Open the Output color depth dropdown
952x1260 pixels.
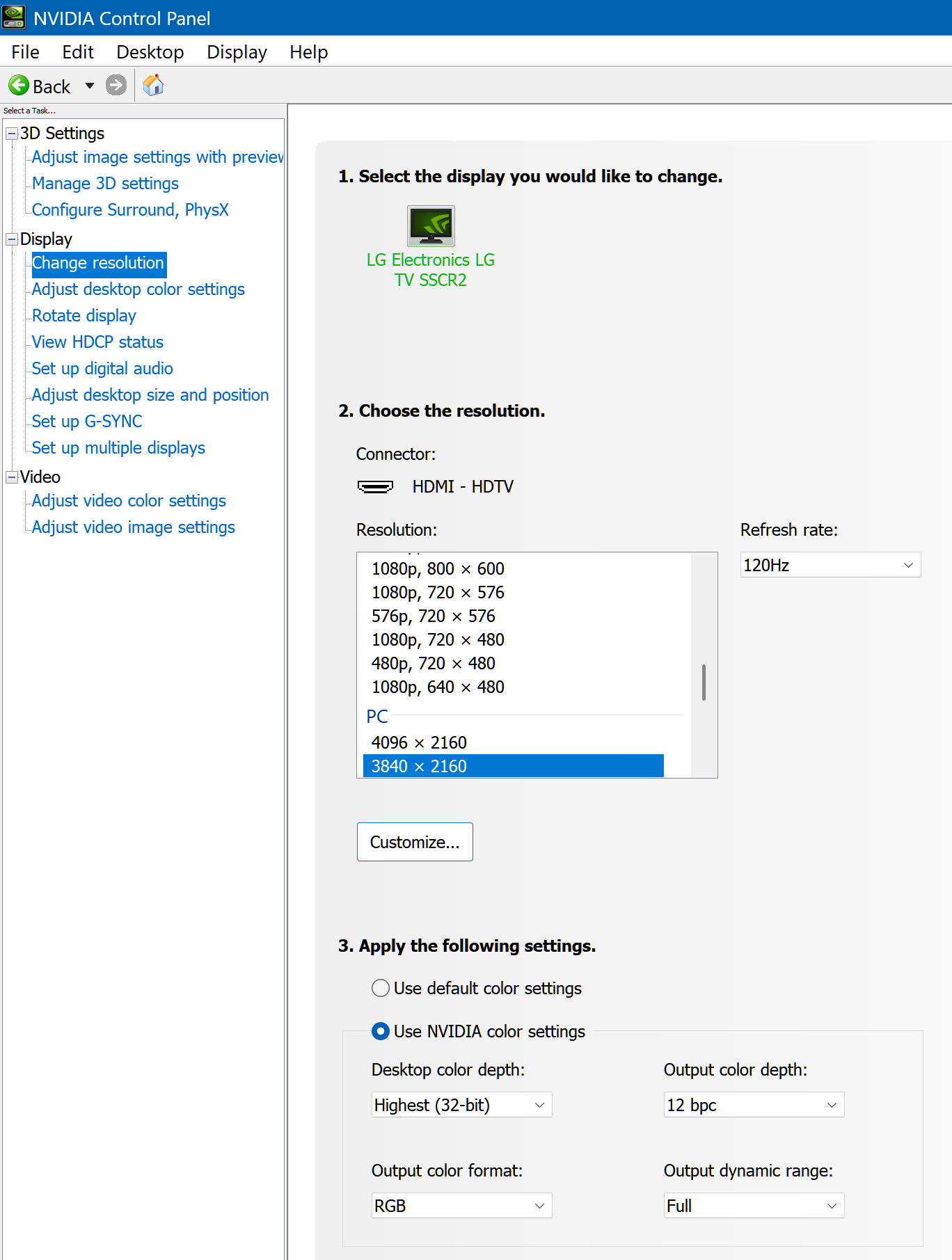point(754,1105)
